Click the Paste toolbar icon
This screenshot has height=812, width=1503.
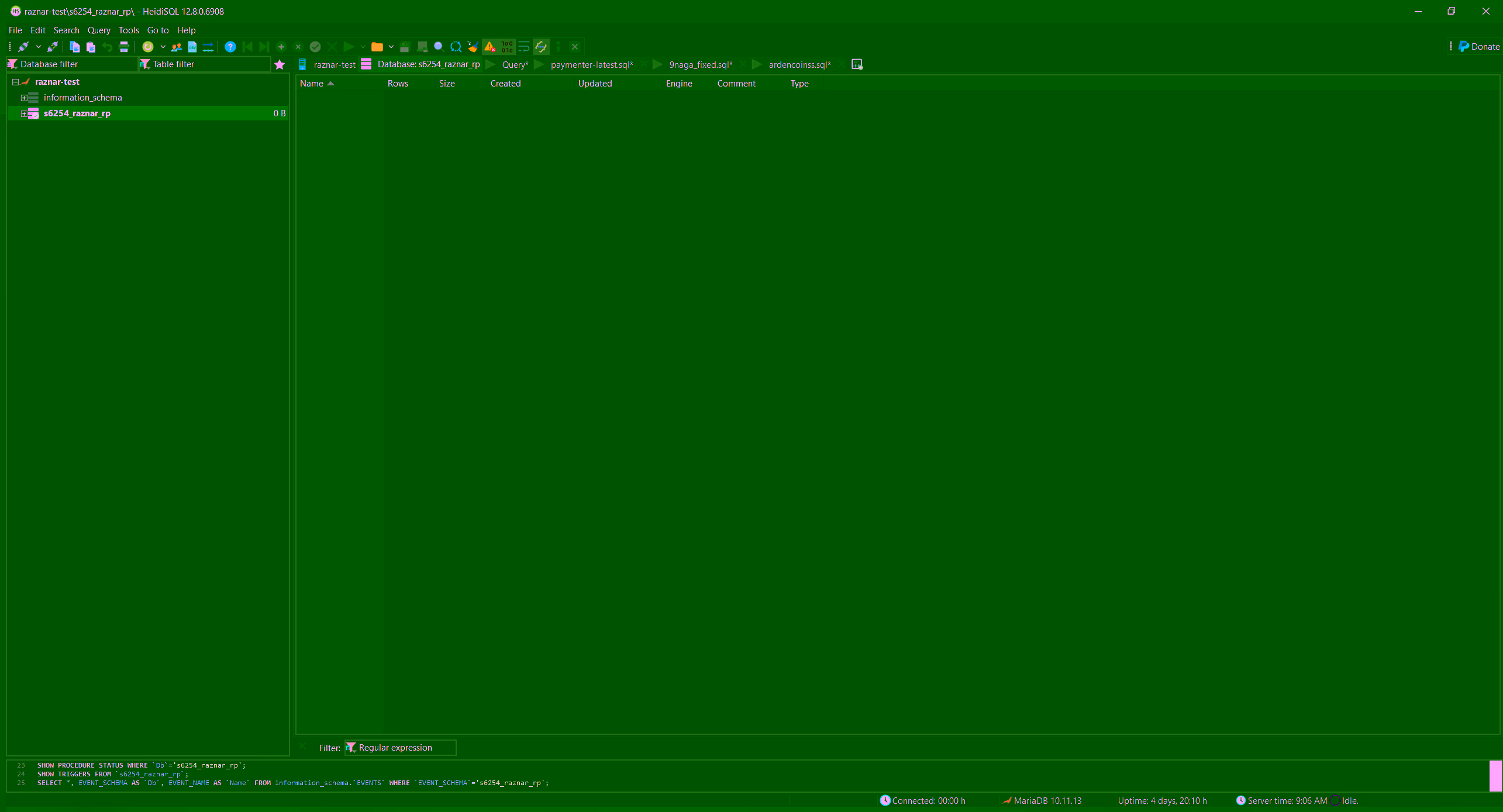pos(91,47)
